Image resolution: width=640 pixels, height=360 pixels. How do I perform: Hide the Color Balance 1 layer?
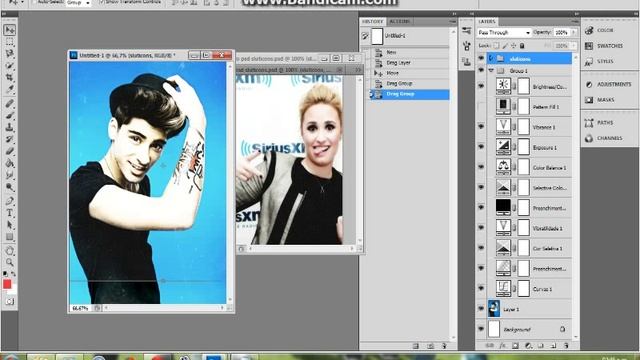point(481,167)
